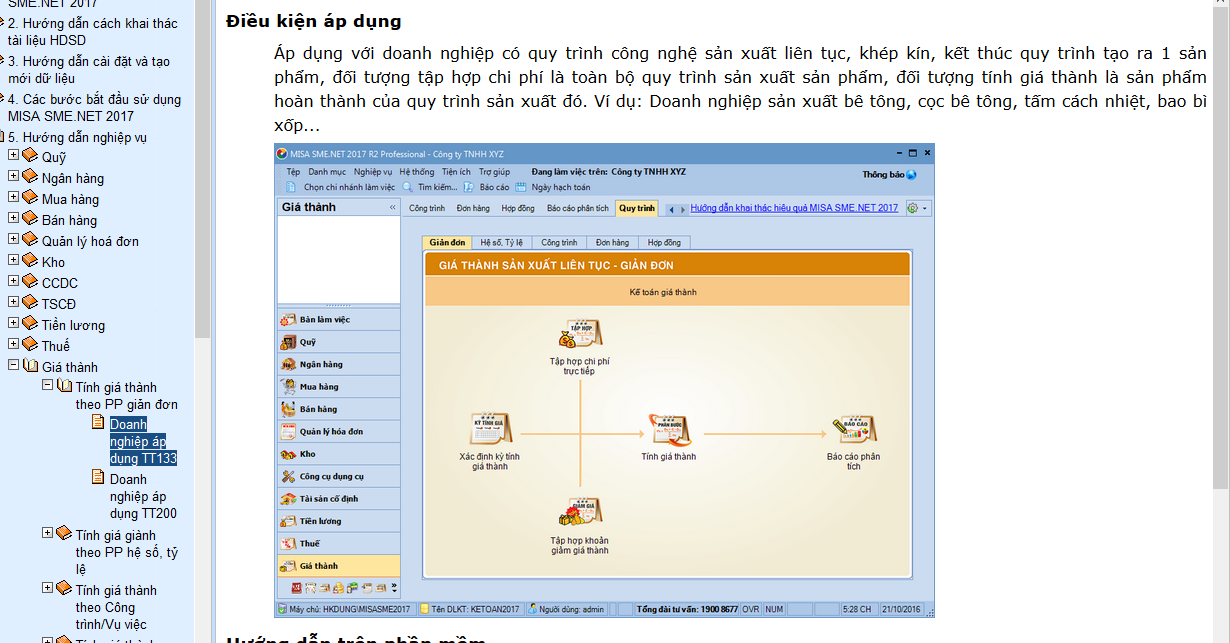Open Hướng dẫn khai thác hiệu quả MISA link
The width and height of the screenshot is (1230, 643).
(x=794, y=208)
